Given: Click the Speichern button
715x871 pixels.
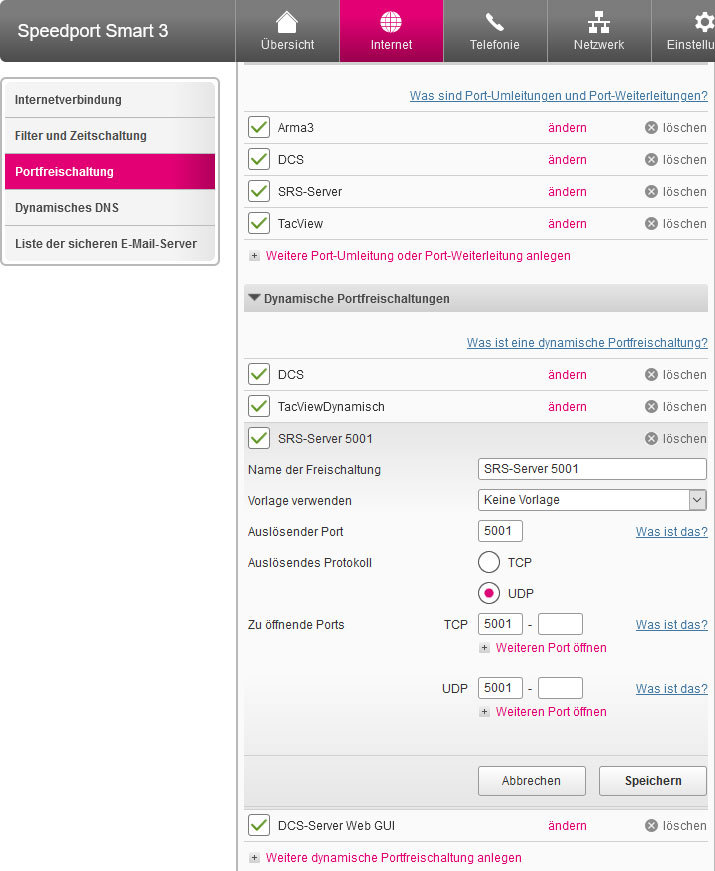Looking at the screenshot, I should click(653, 781).
